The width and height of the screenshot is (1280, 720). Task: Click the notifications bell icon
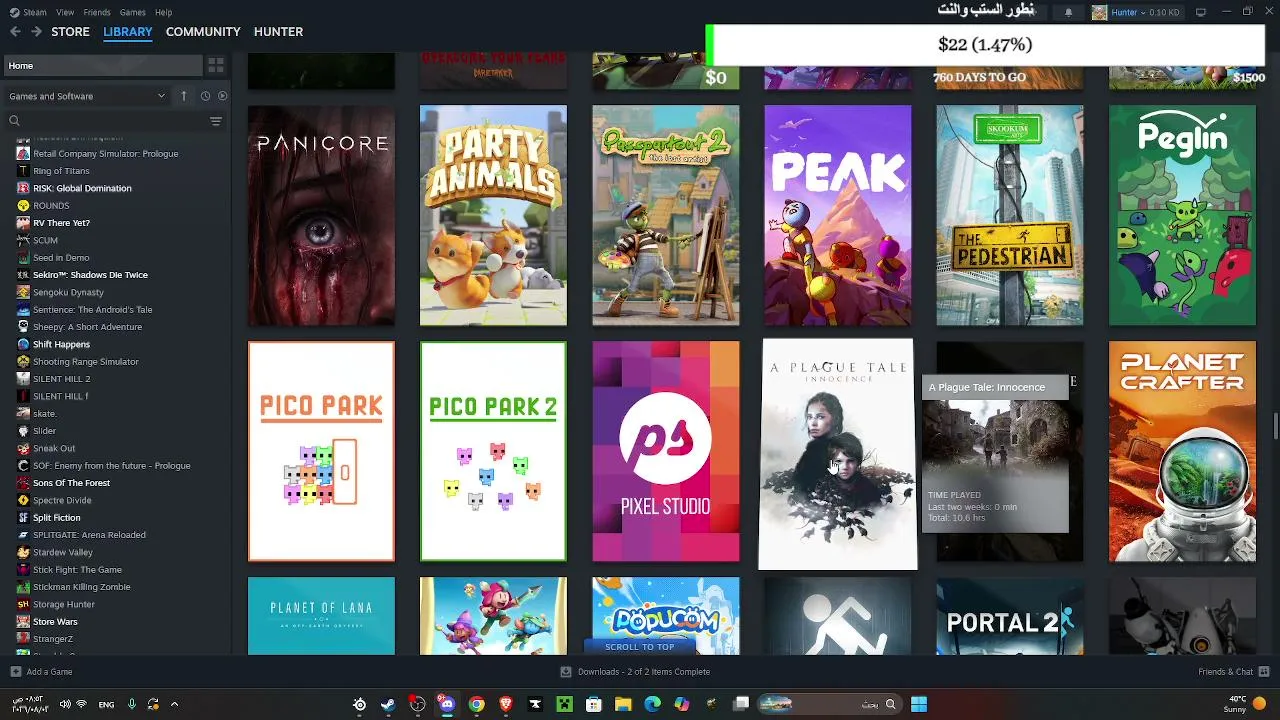tap(1068, 12)
